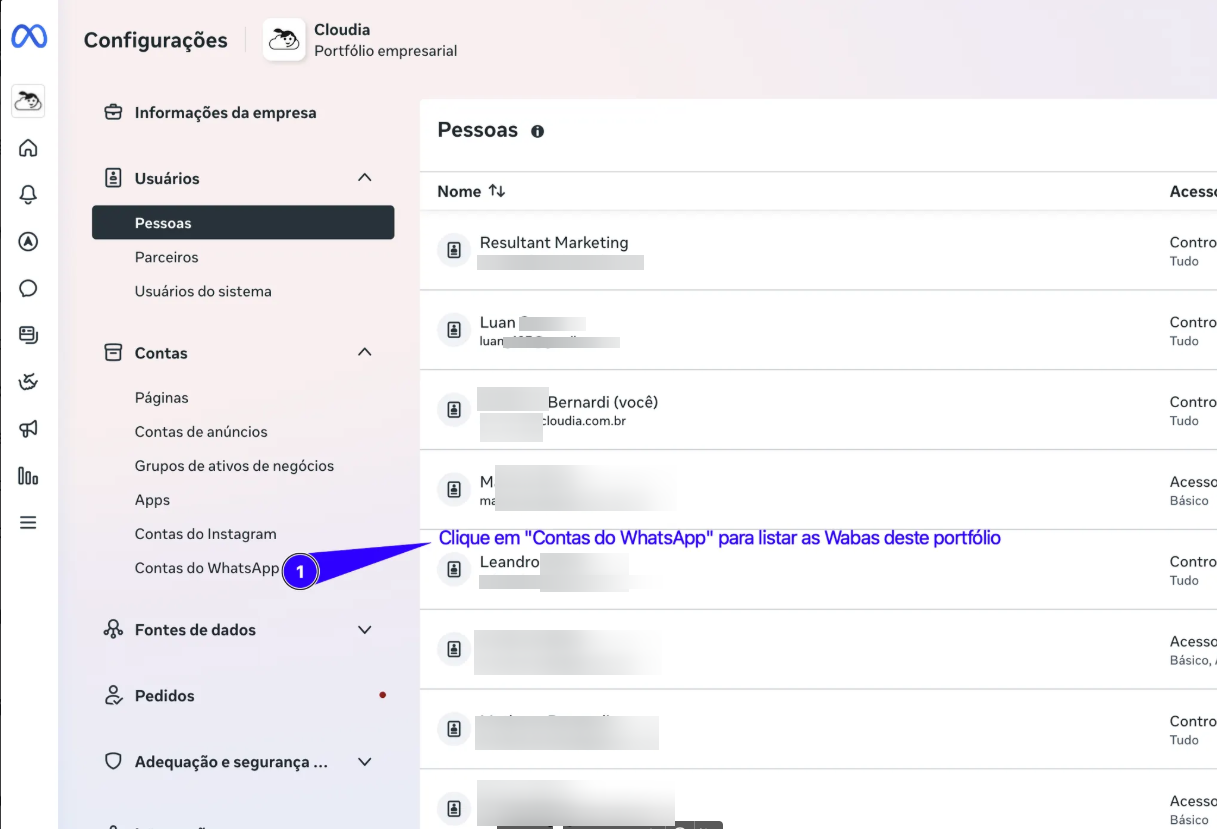This screenshot has height=829, width=1217.
Task: Click the Cloudia portfolio logo in header
Action: pos(284,40)
